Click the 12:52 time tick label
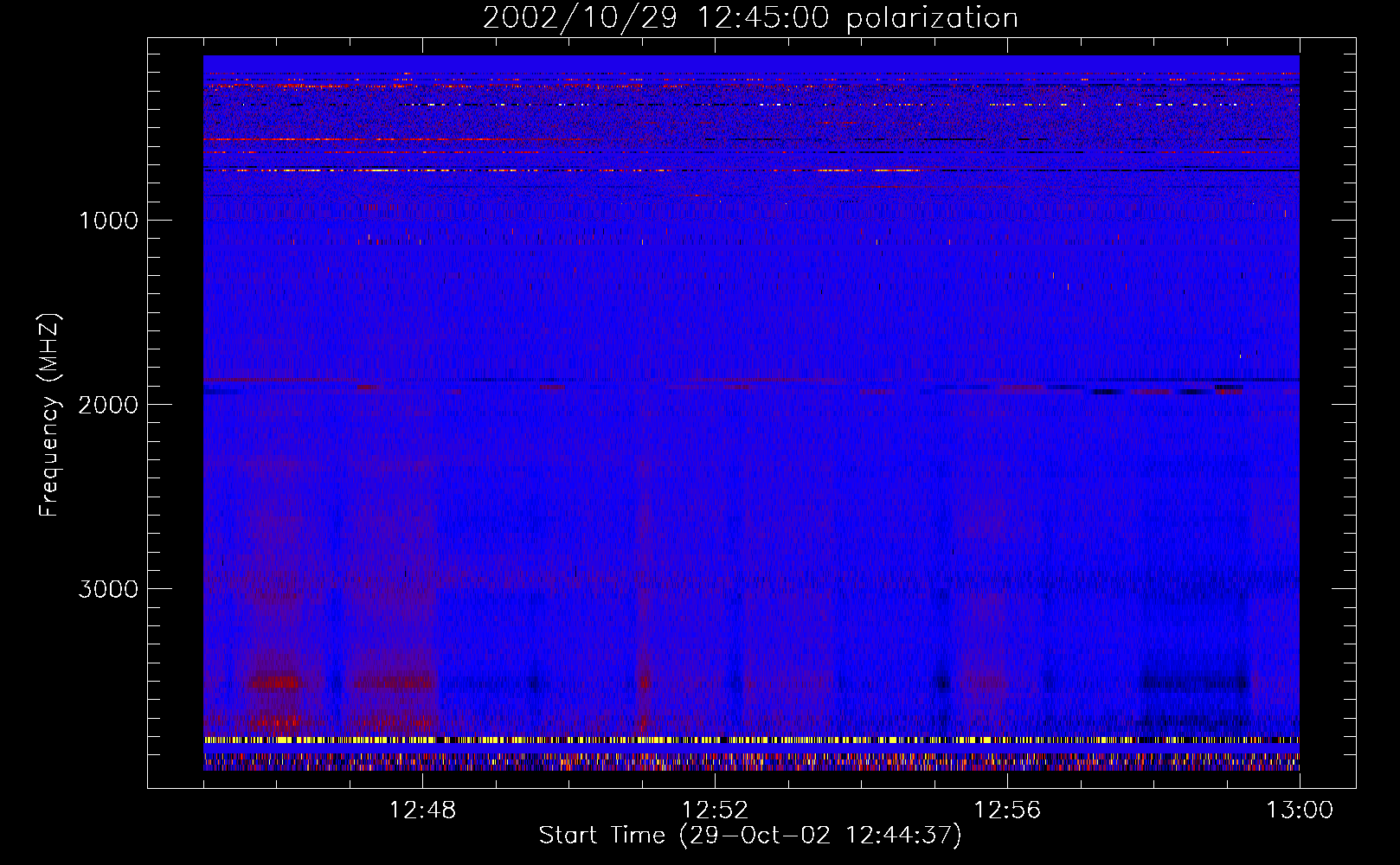Image resolution: width=1400 pixels, height=865 pixels. pos(715,811)
